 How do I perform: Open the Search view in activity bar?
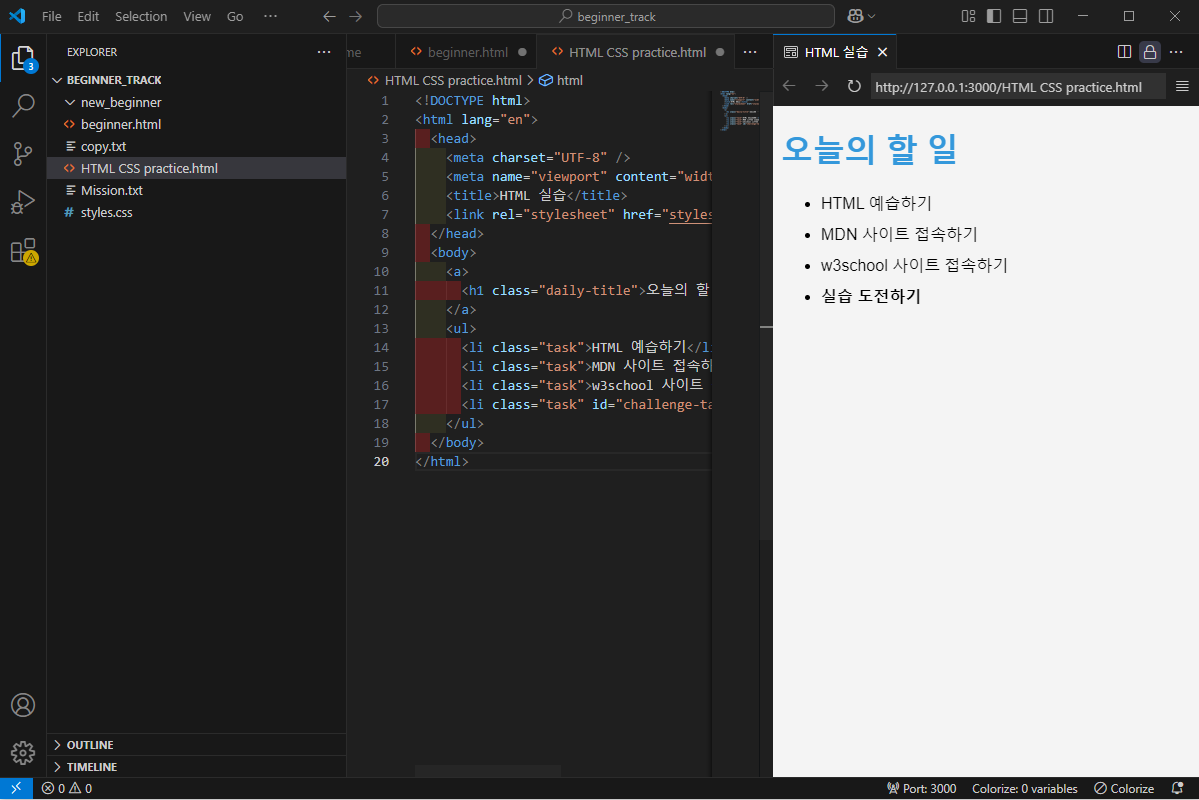(x=23, y=105)
